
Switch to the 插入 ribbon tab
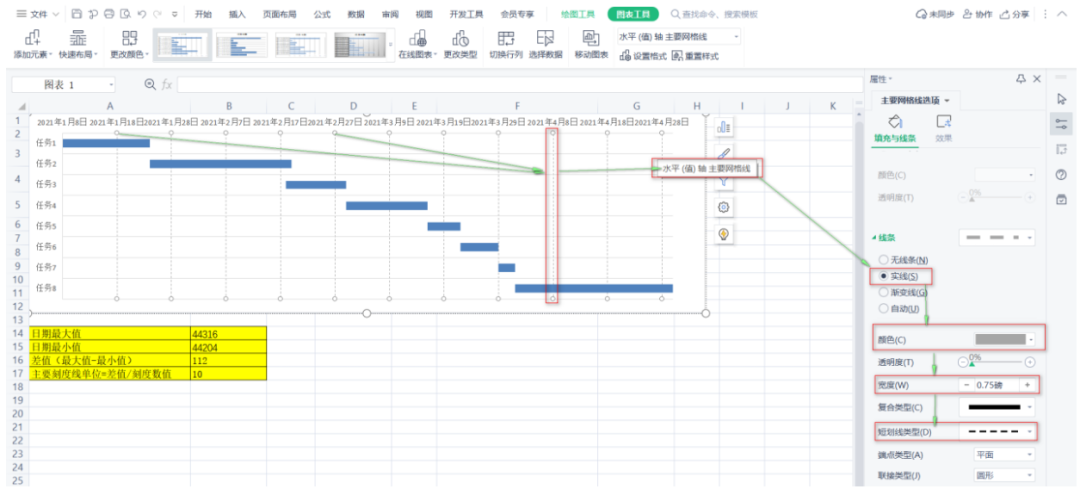point(237,14)
